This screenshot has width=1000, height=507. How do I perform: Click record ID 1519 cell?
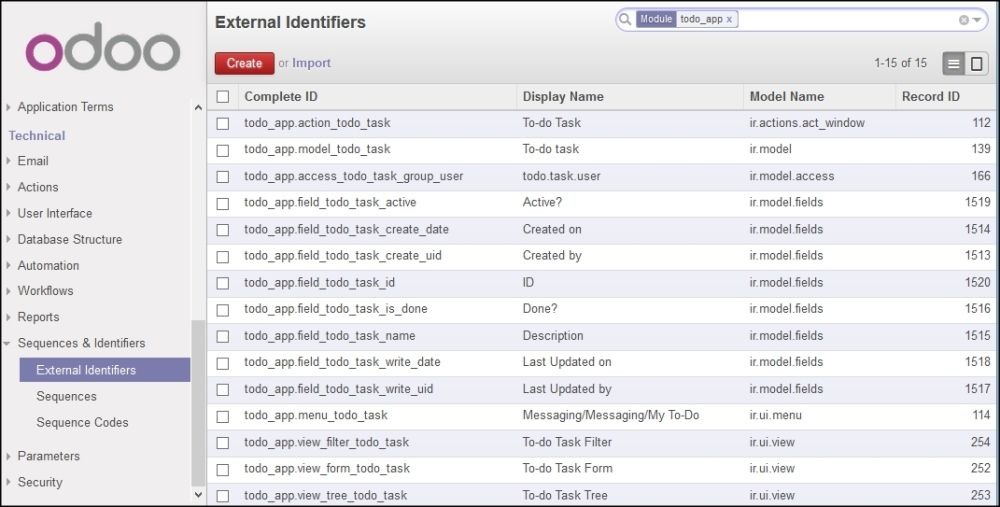978,202
